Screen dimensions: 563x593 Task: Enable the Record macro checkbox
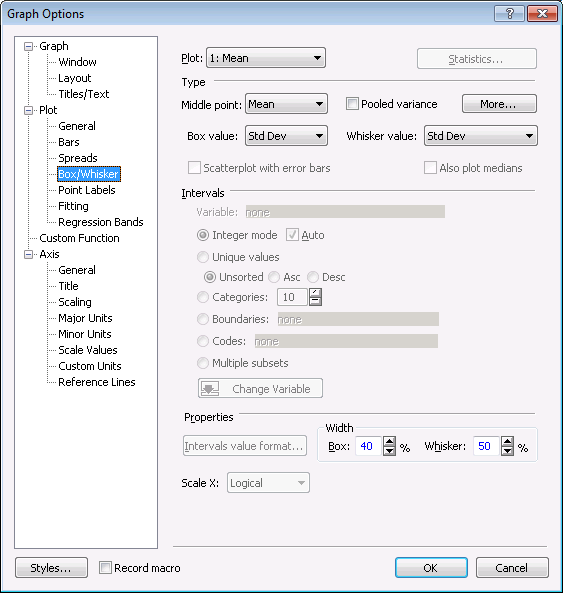(x=105, y=568)
